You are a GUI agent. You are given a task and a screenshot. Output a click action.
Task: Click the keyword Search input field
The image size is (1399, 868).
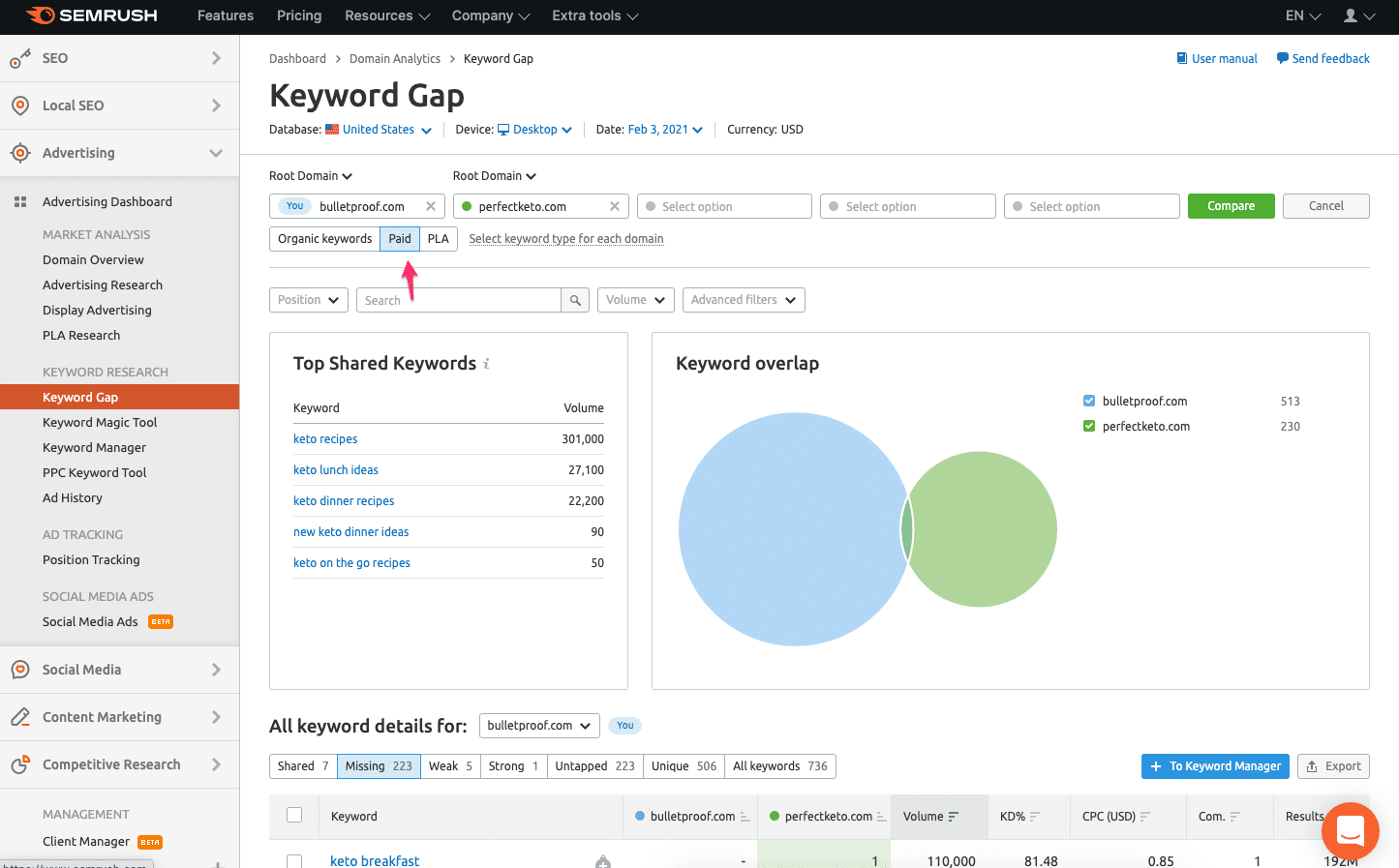(459, 300)
